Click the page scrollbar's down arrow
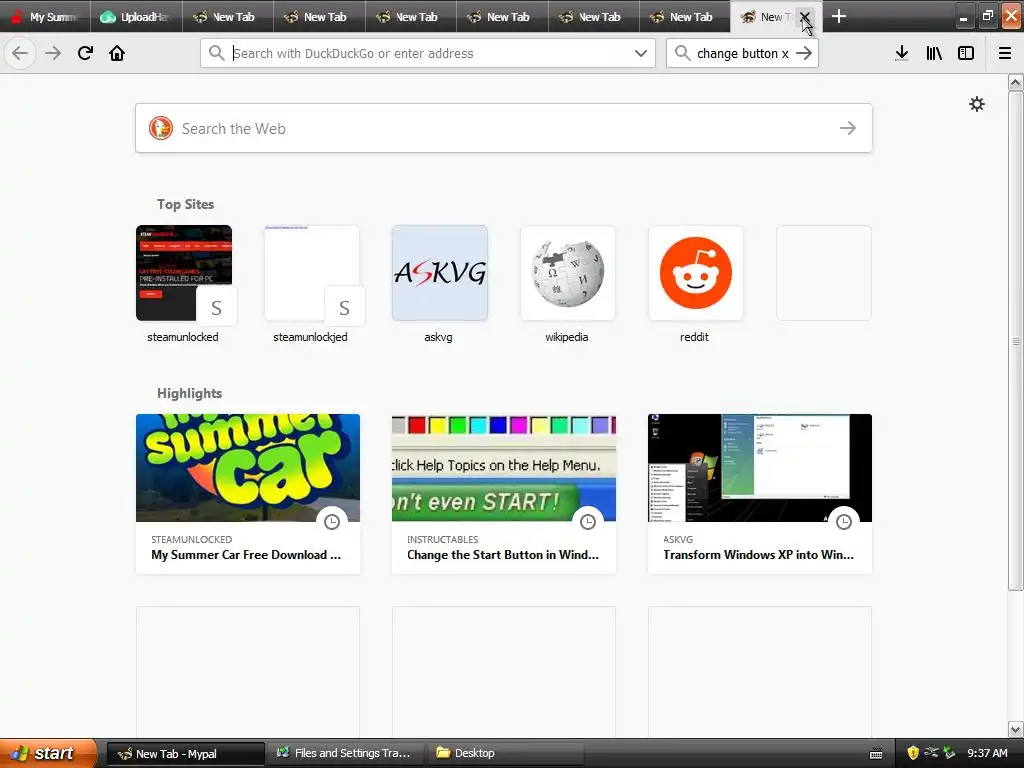Viewport: 1024px width, 768px height. click(1015, 729)
